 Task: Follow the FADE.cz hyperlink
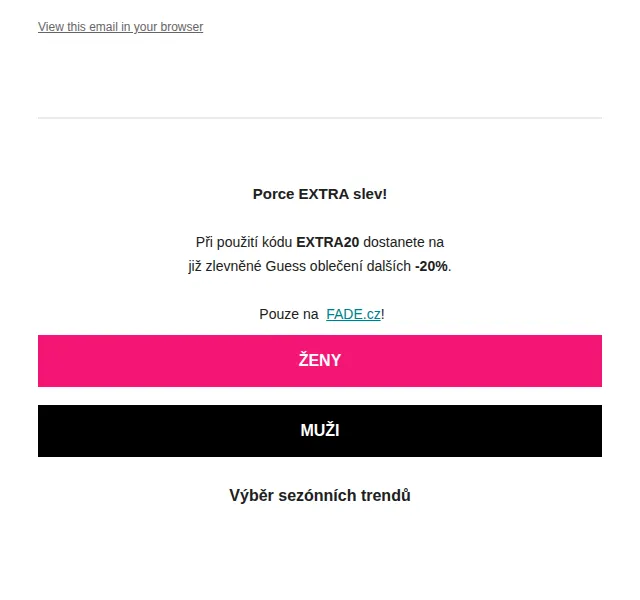click(x=353, y=314)
